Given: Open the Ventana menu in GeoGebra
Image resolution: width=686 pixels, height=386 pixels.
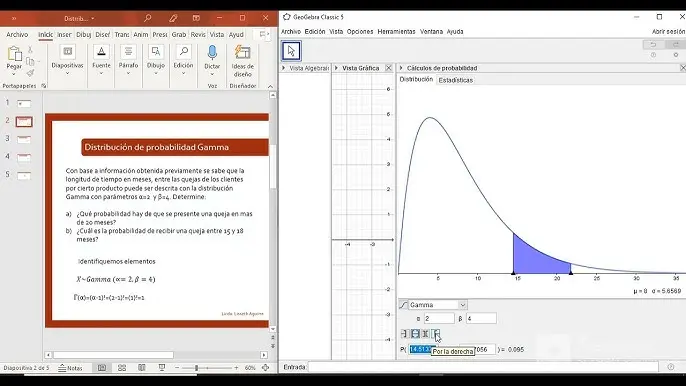Looking at the screenshot, I should [x=431, y=32].
